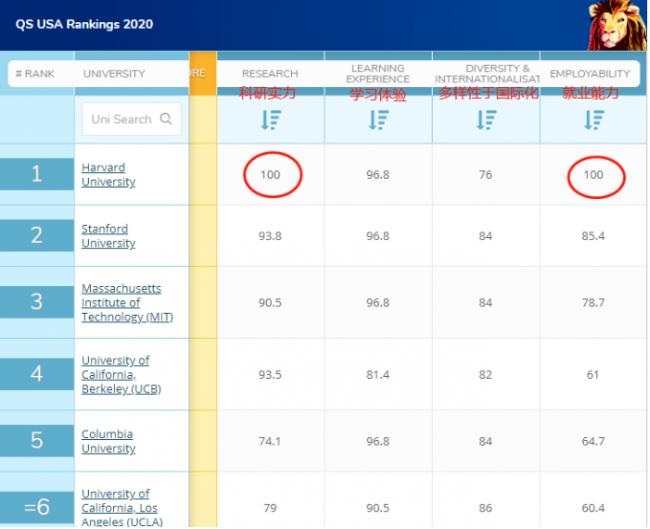Click the LEARNING EXPERIENCE column header
Image resolution: width=650 pixels, height=529 pixels.
[378, 73]
